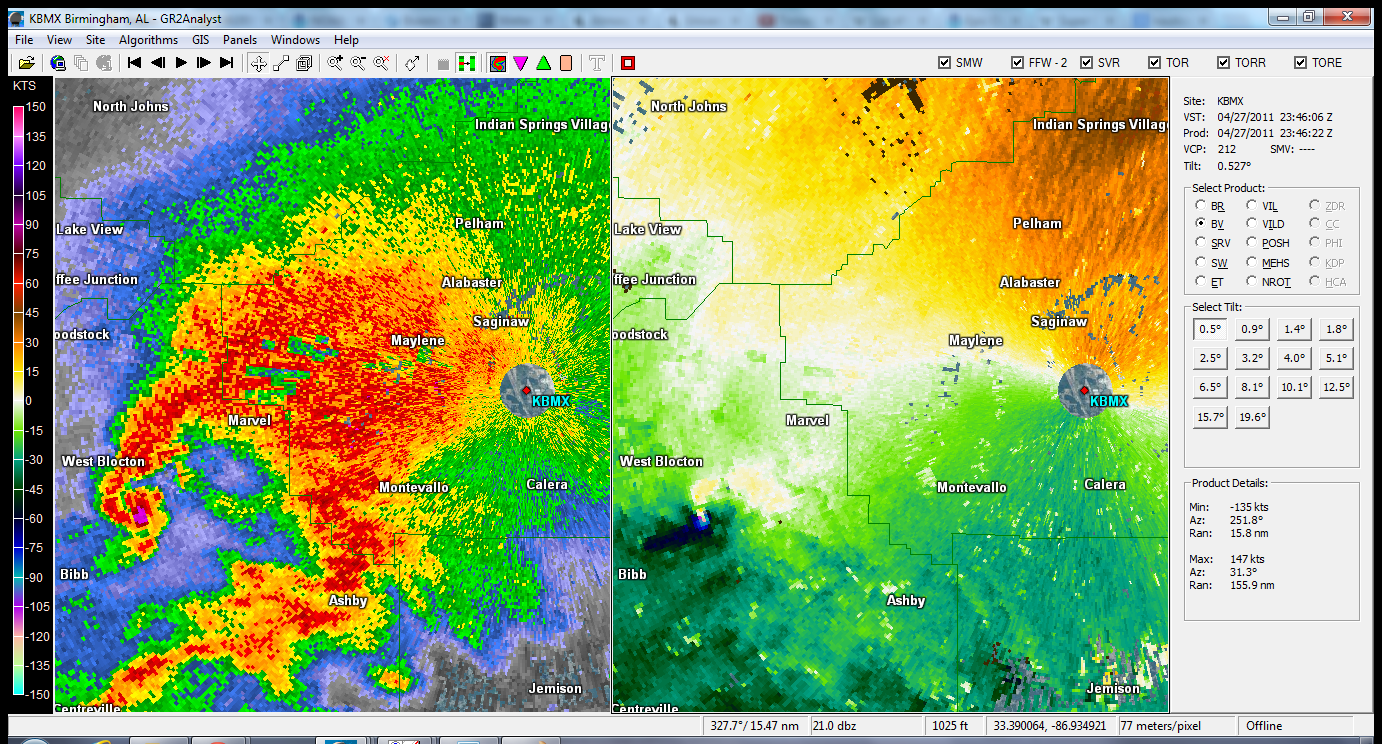Click the greyed-out globe toolbar icon
This screenshot has height=744, width=1382.
point(104,63)
